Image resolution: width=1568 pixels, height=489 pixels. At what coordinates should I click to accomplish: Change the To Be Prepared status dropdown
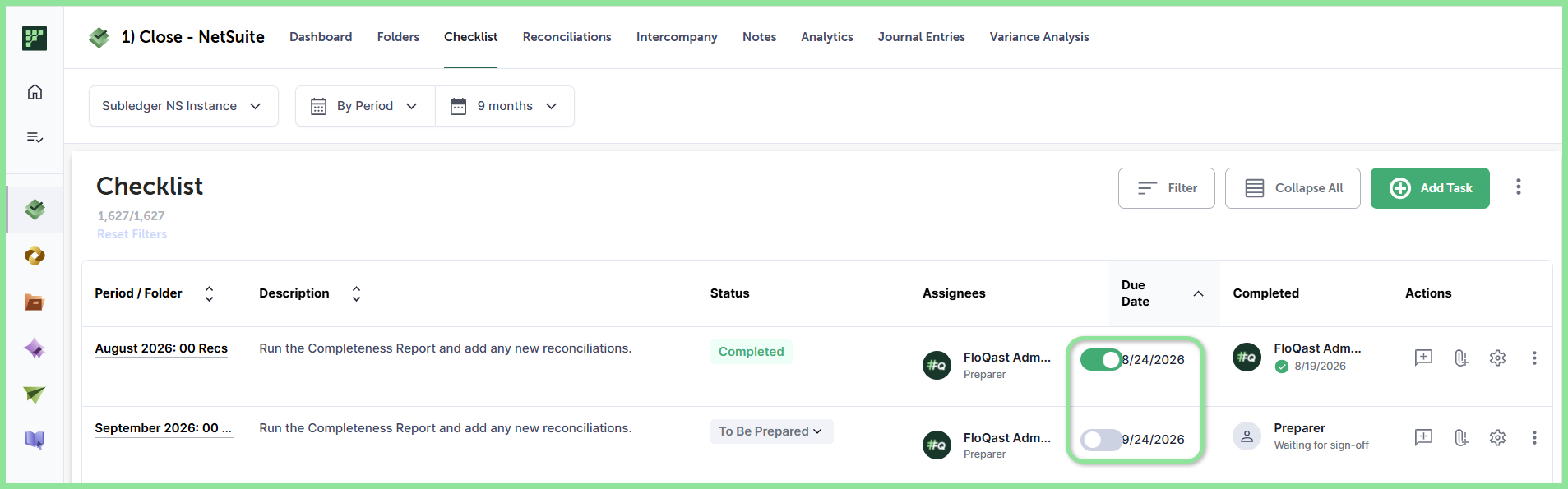coord(771,431)
